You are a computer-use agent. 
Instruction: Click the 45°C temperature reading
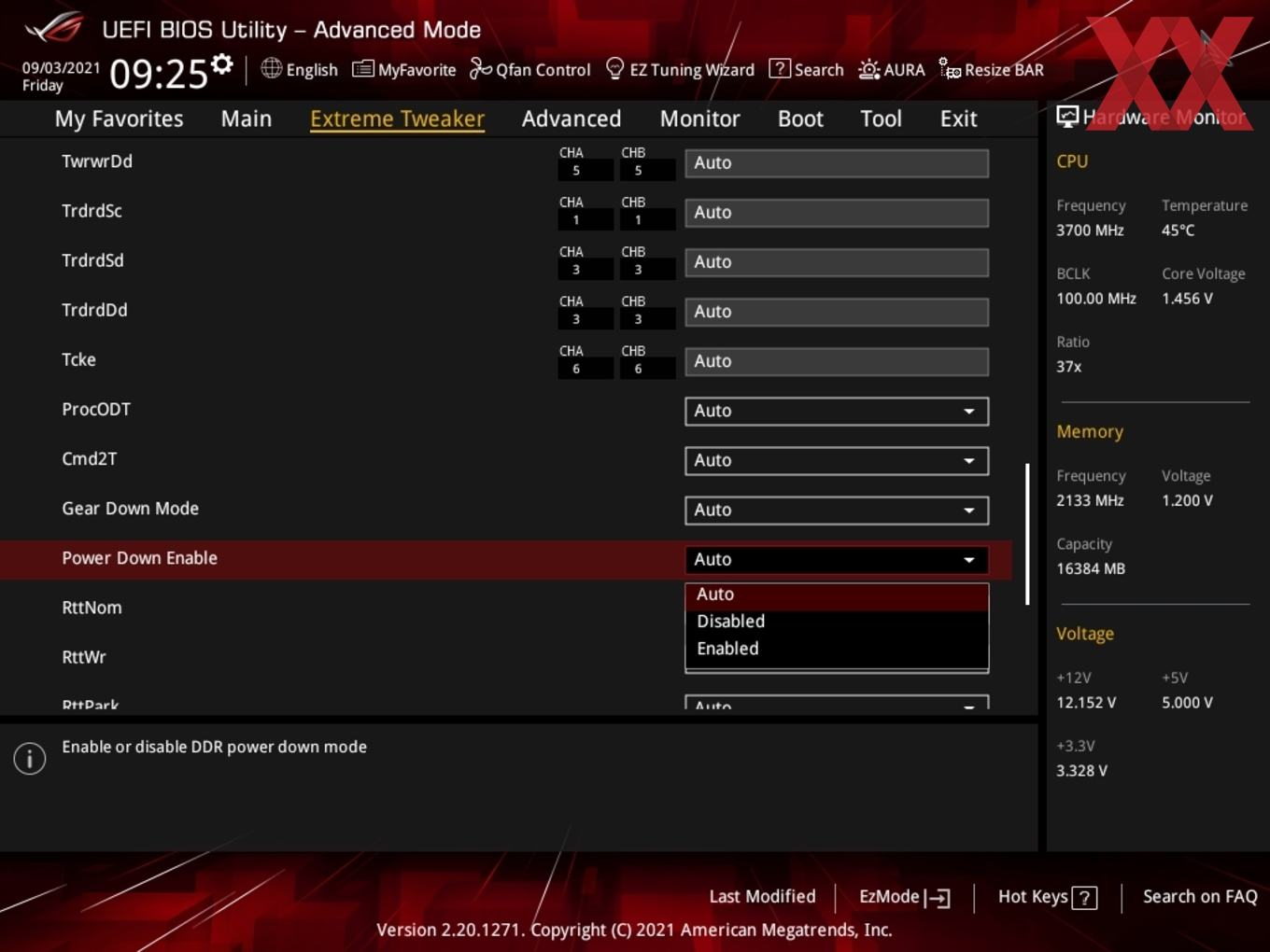[x=1178, y=230]
